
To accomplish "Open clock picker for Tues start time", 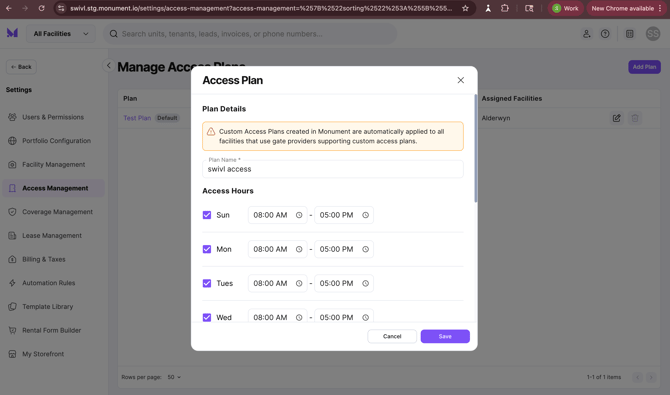I will tap(299, 283).
